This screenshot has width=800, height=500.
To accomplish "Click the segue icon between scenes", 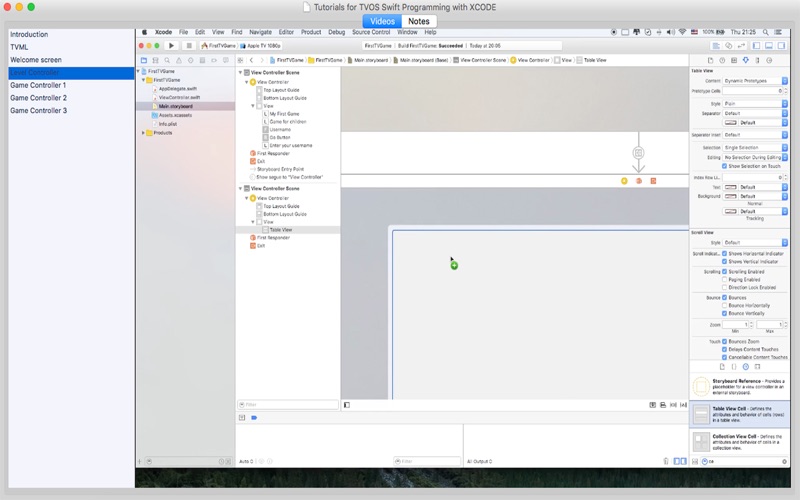I will coord(638,153).
